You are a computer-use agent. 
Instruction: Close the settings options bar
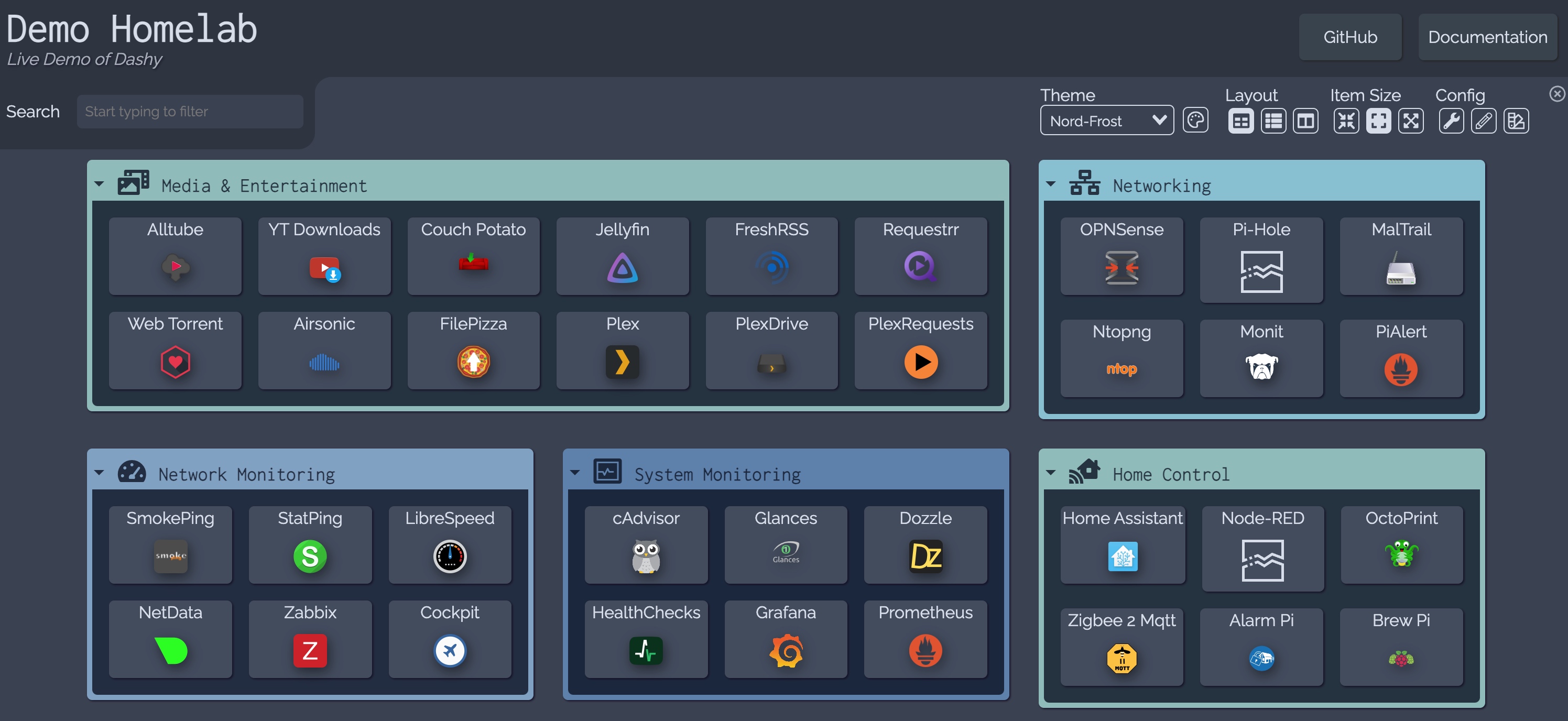pyautogui.click(x=1556, y=94)
